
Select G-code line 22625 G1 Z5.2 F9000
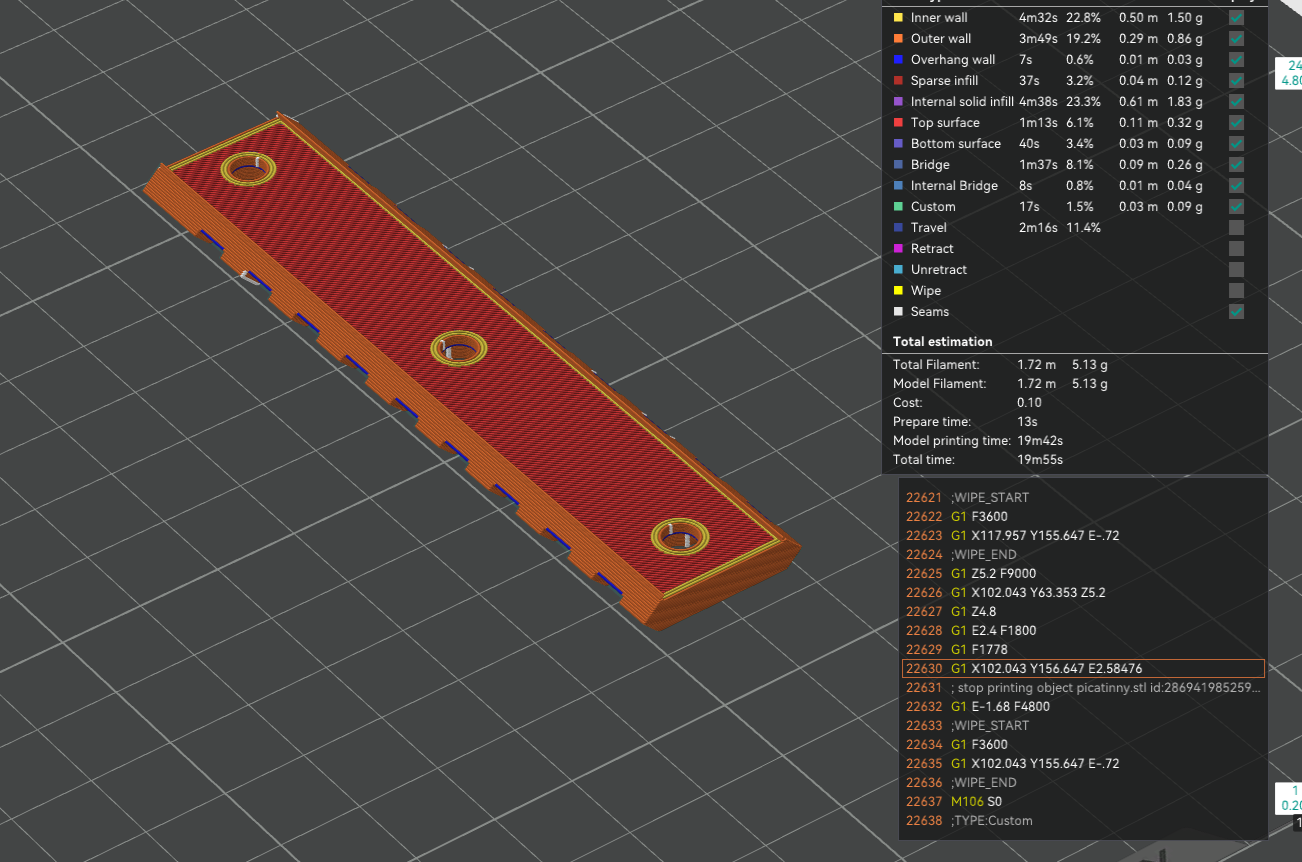1083,574
